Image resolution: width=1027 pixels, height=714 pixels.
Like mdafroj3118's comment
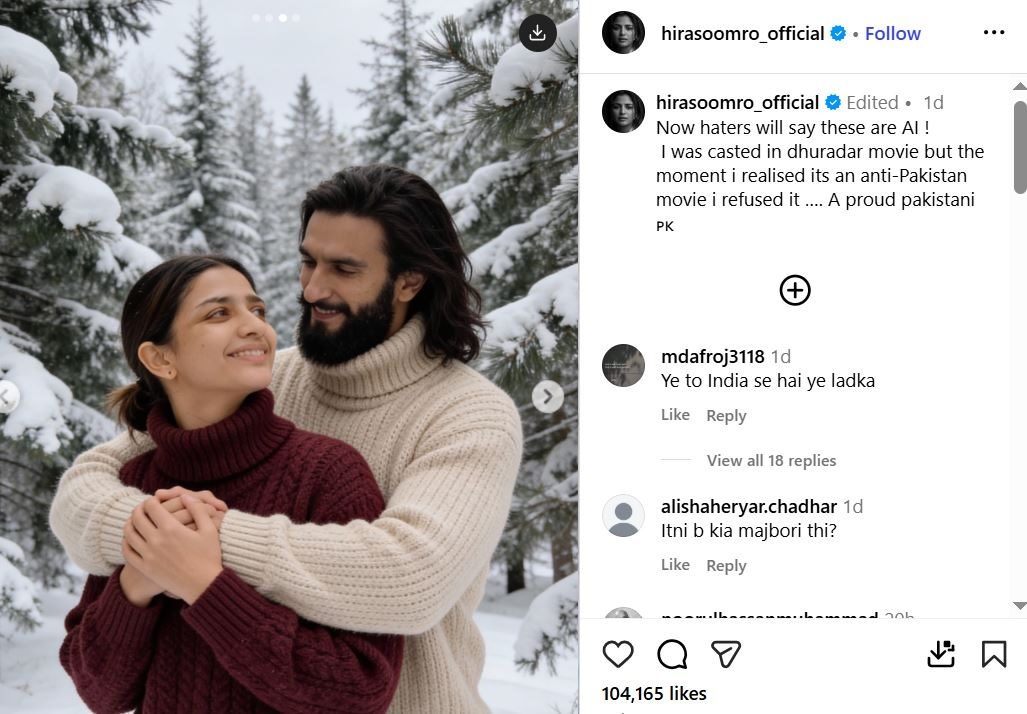click(x=675, y=415)
